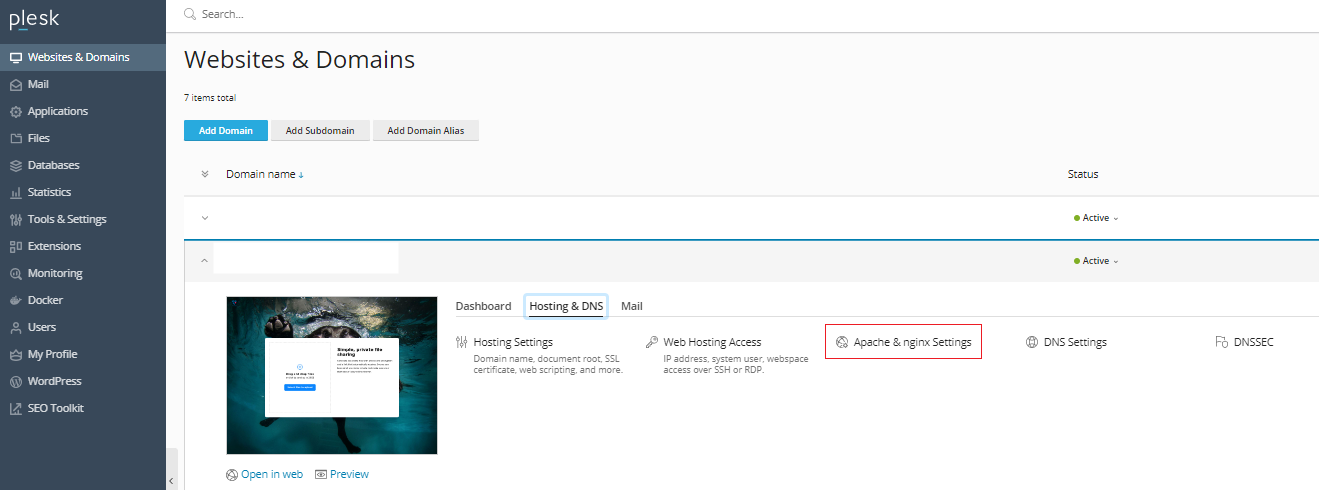Screen dimensions: 1319x490
Task: Open Docker from the sidebar
Action: coord(45,300)
